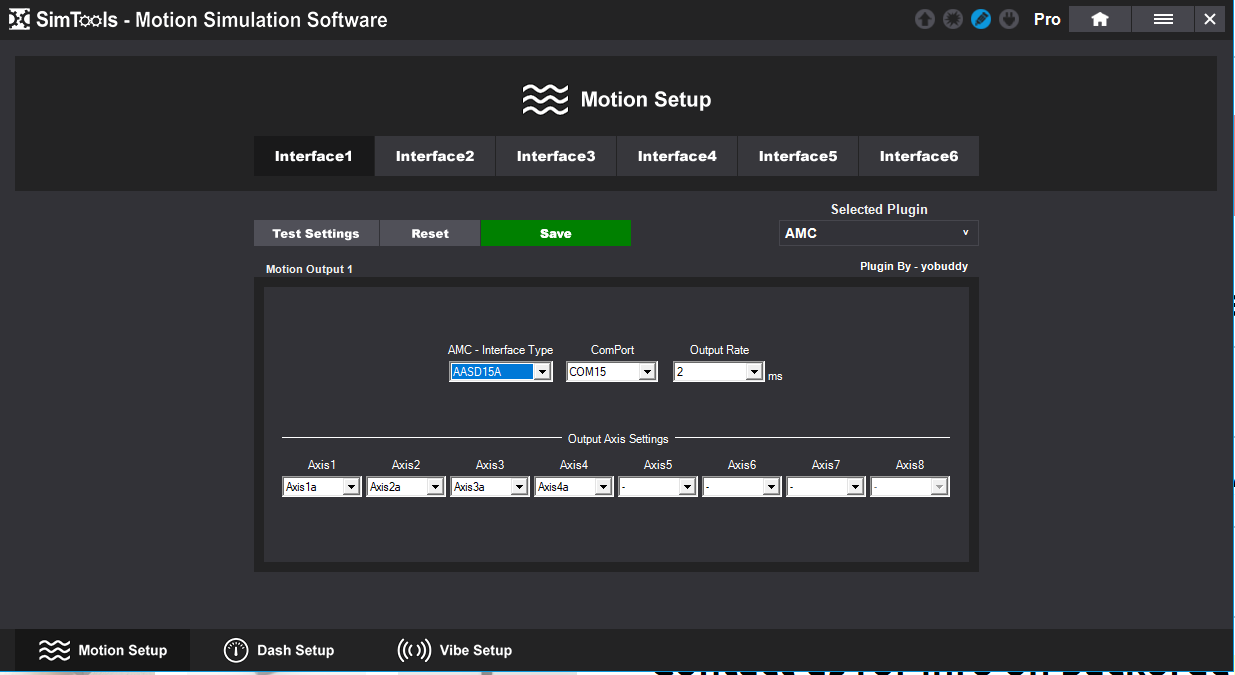1235x675 pixels.
Task: Open the Axis2 dropdown
Action: (x=406, y=487)
